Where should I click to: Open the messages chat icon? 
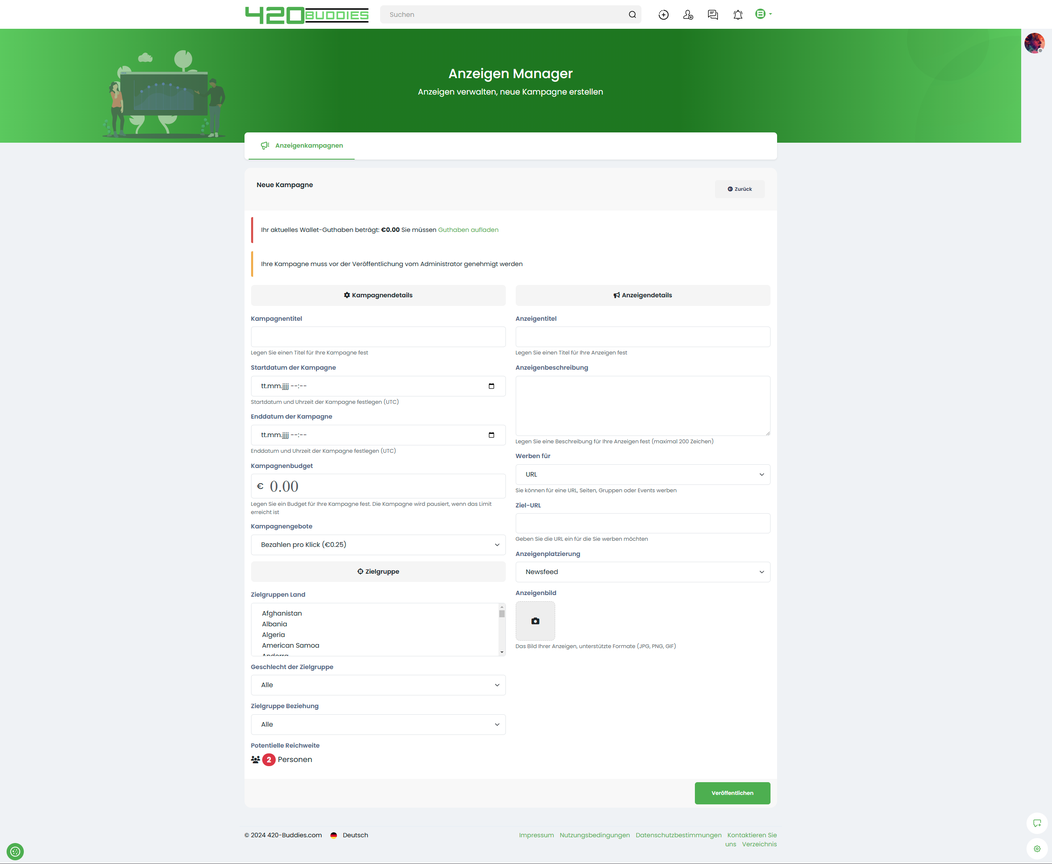click(713, 15)
